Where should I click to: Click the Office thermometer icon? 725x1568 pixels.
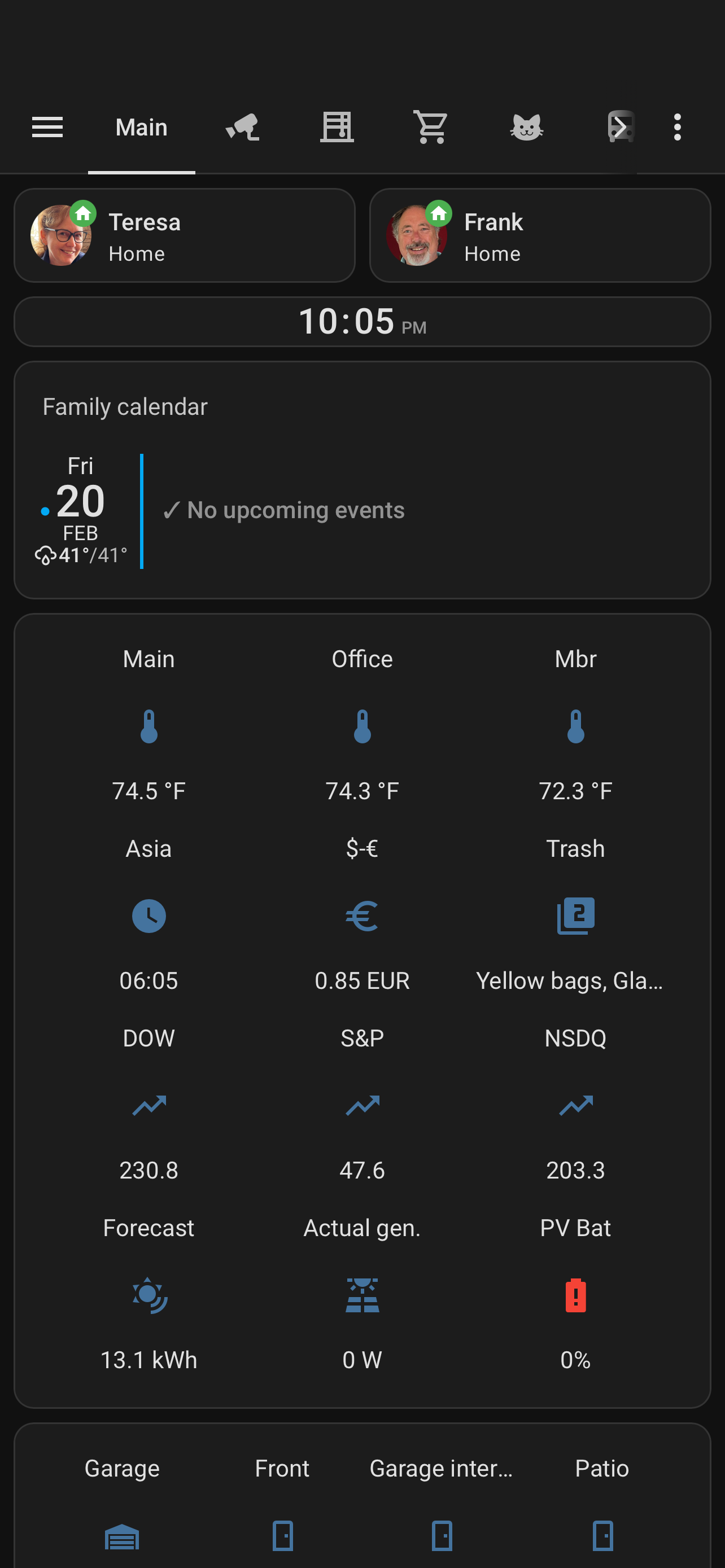(x=362, y=726)
